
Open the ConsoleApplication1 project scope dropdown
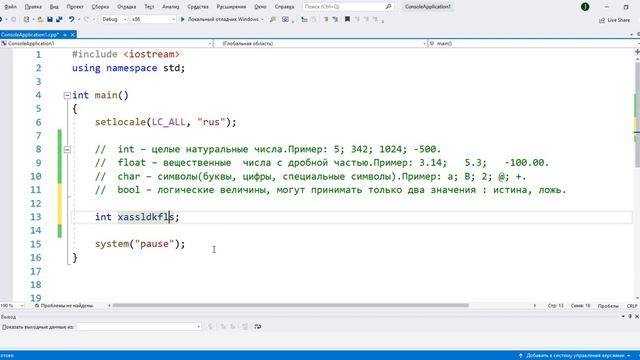[x=106, y=43]
